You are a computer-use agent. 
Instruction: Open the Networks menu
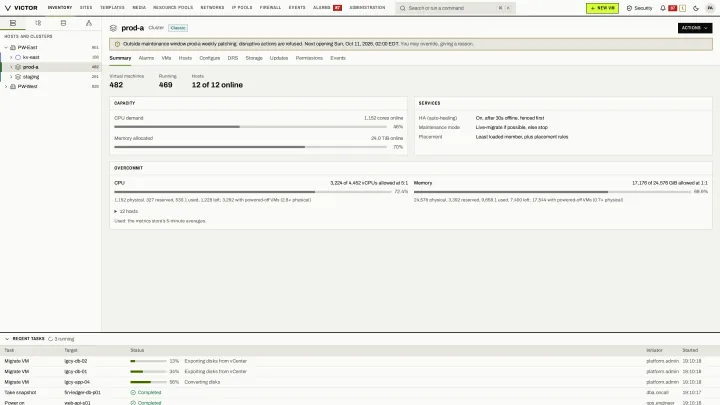coord(212,8)
